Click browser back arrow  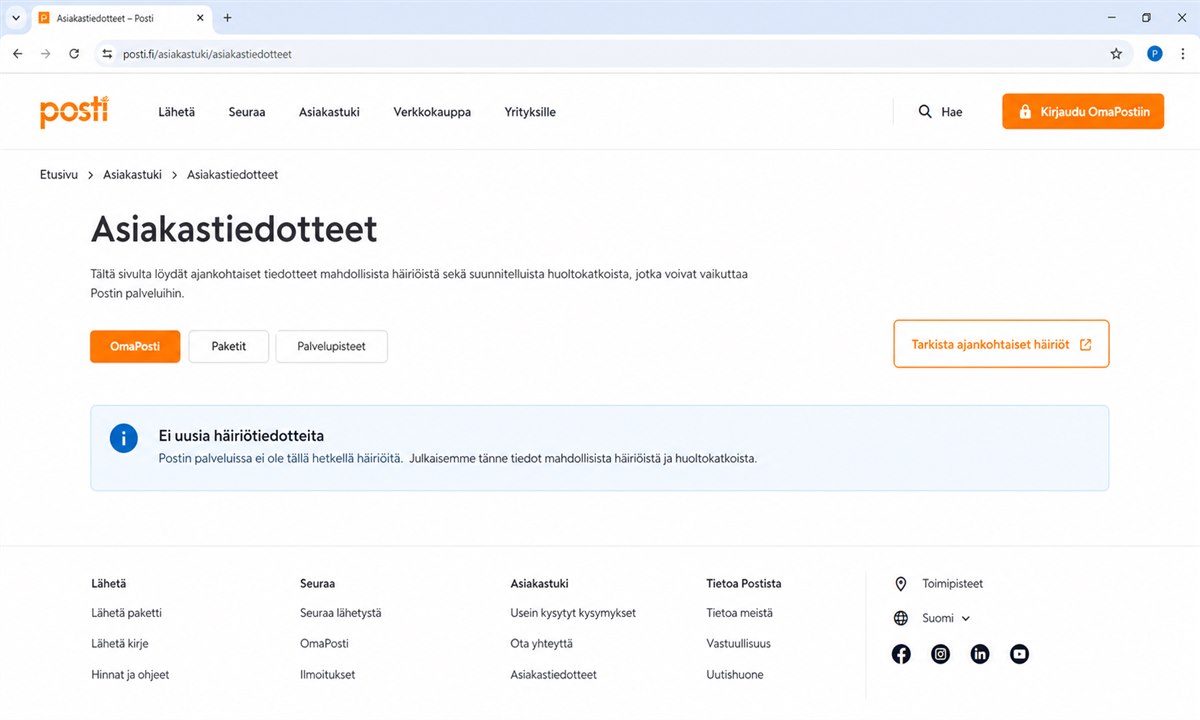pyautogui.click(x=17, y=54)
